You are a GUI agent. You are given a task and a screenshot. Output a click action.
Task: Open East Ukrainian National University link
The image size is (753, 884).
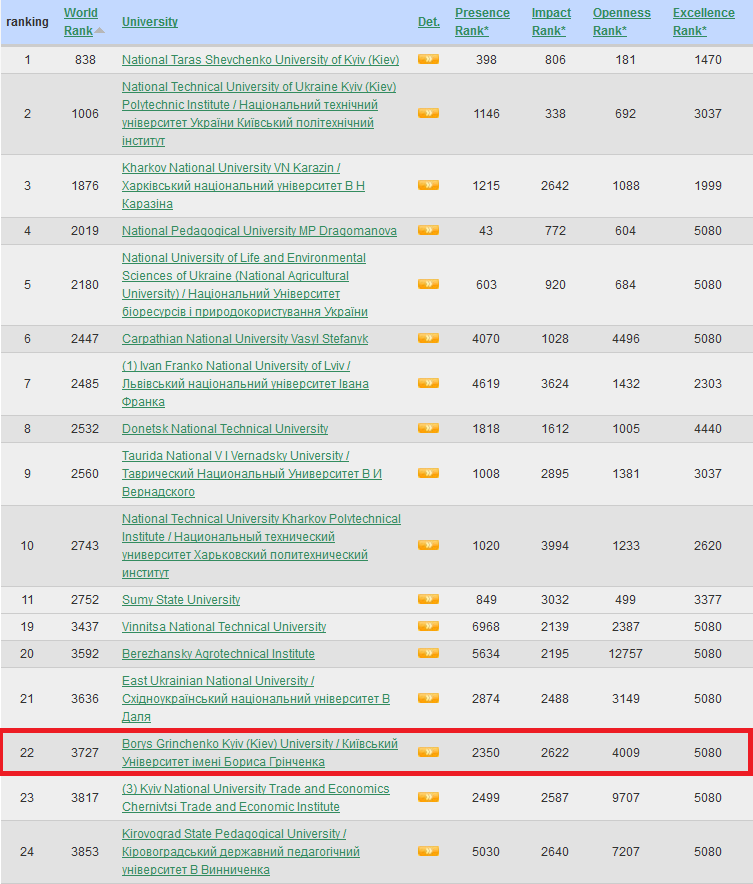[256, 699]
